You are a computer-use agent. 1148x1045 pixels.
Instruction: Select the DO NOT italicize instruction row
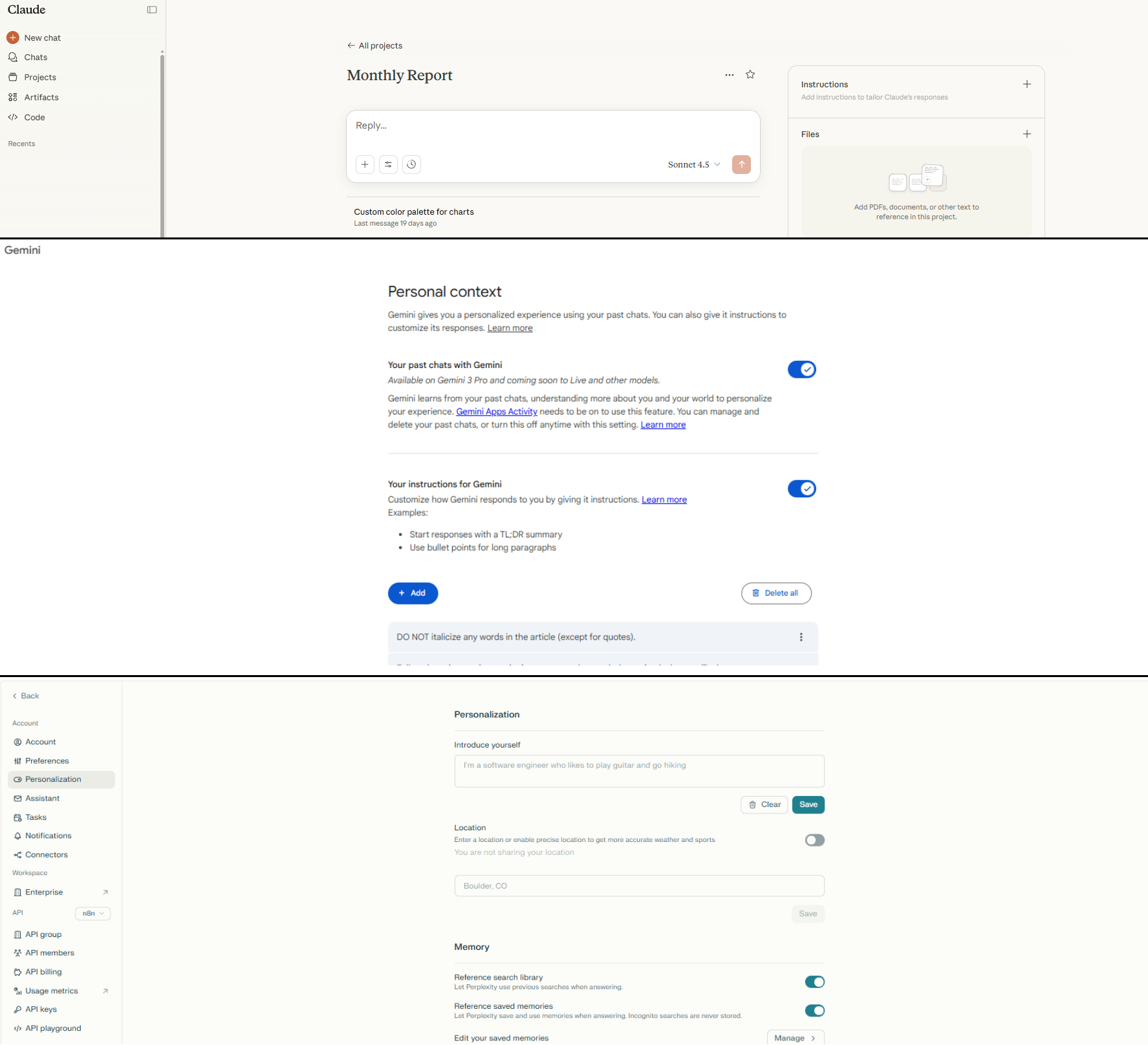603,638
